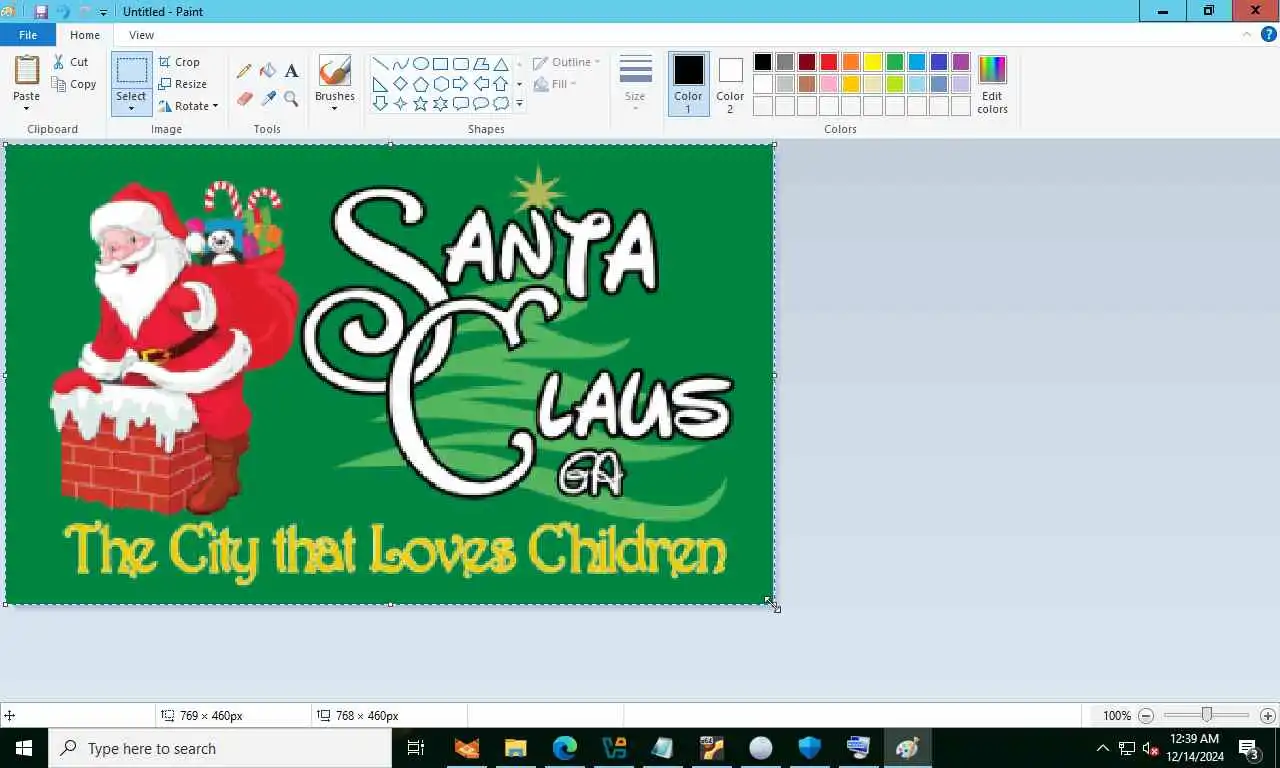This screenshot has width=1280, height=768.
Task: Zoom in with the plus button
Action: pyautogui.click(x=1268, y=716)
